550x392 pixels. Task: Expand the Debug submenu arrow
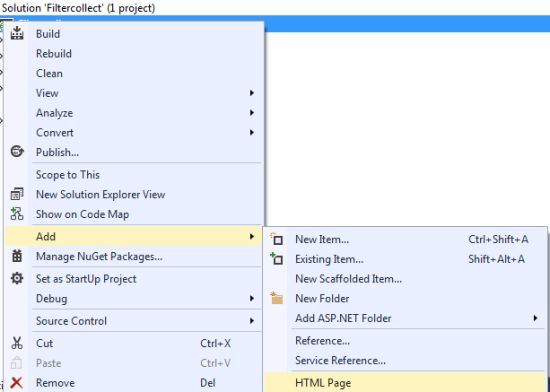pos(252,298)
